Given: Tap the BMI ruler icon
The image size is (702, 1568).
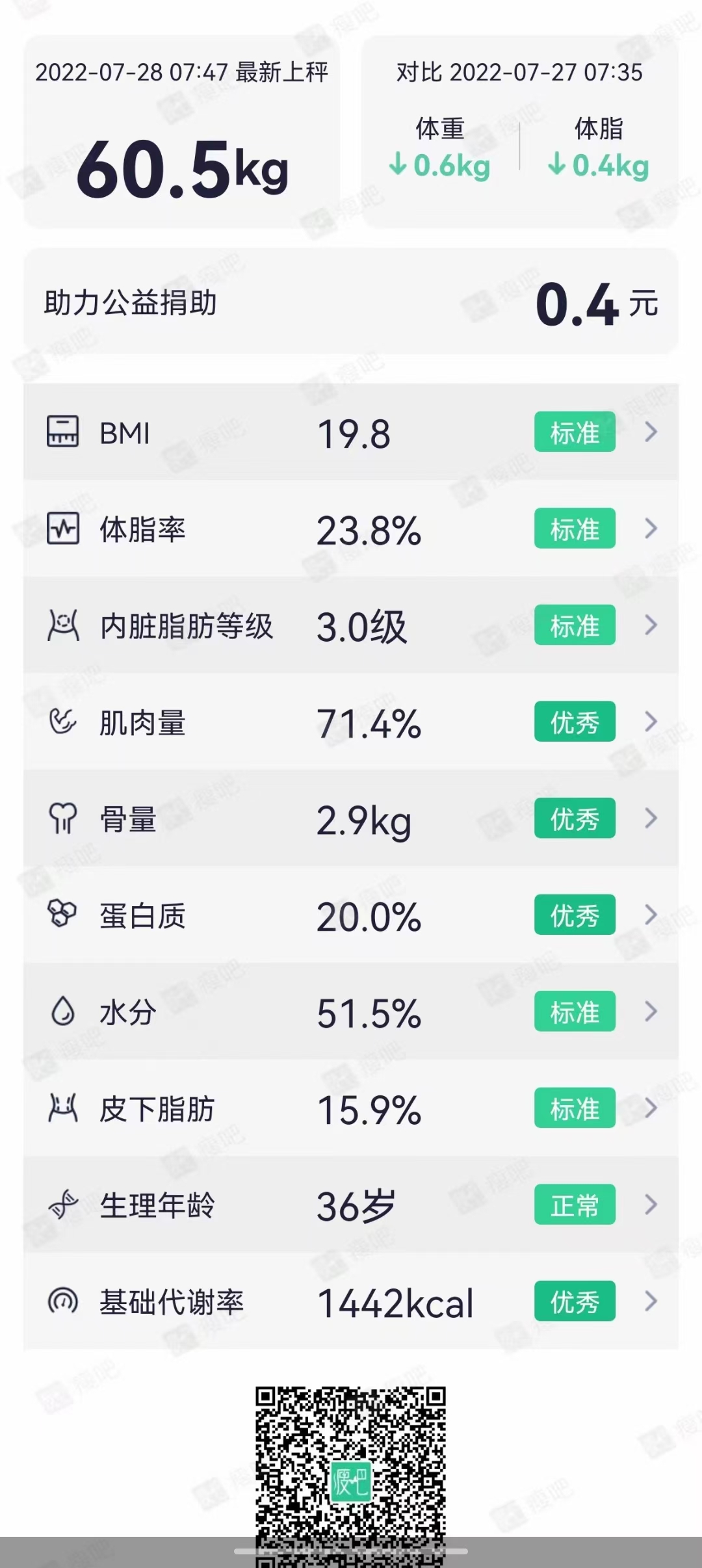Looking at the screenshot, I should pyautogui.click(x=63, y=432).
